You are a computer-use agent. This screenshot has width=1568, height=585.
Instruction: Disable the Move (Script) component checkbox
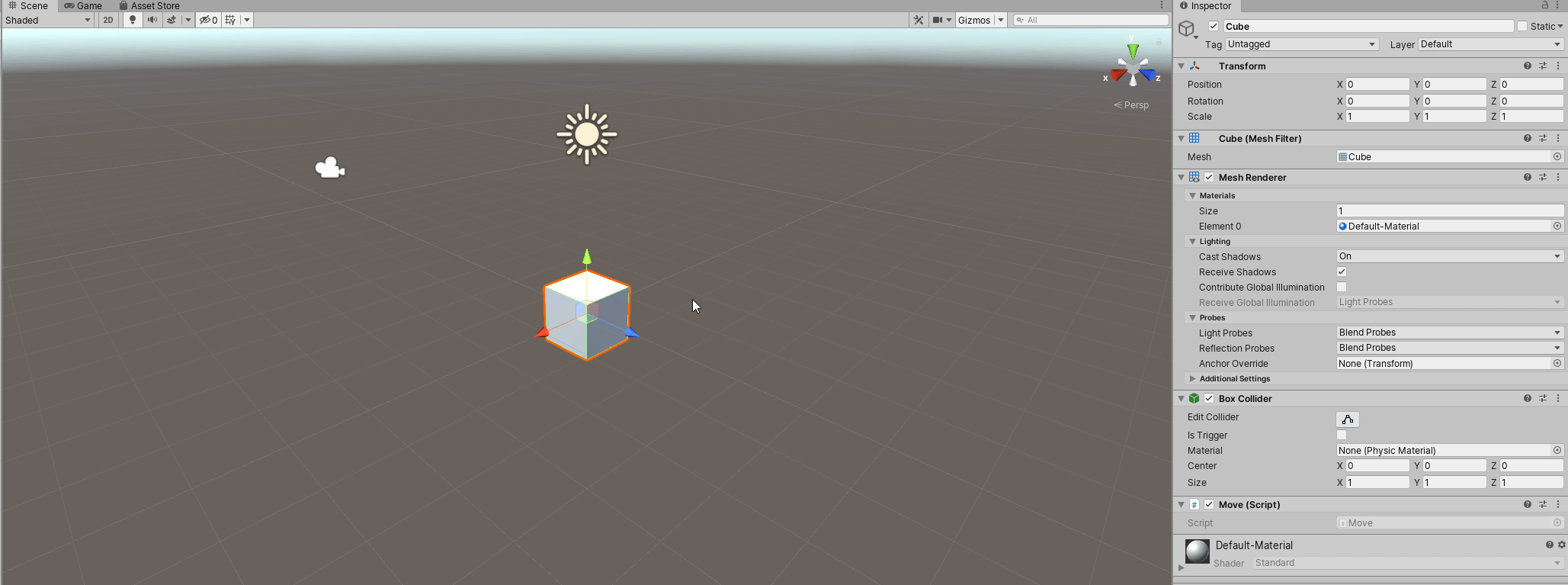(x=1209, y=504)
